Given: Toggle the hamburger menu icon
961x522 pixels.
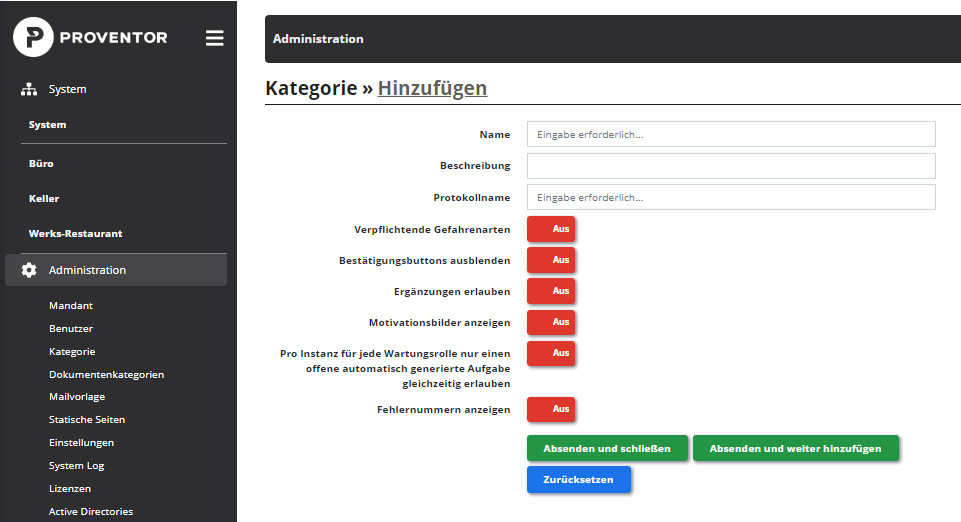Looking at the screenshot, I should (215, 38).
